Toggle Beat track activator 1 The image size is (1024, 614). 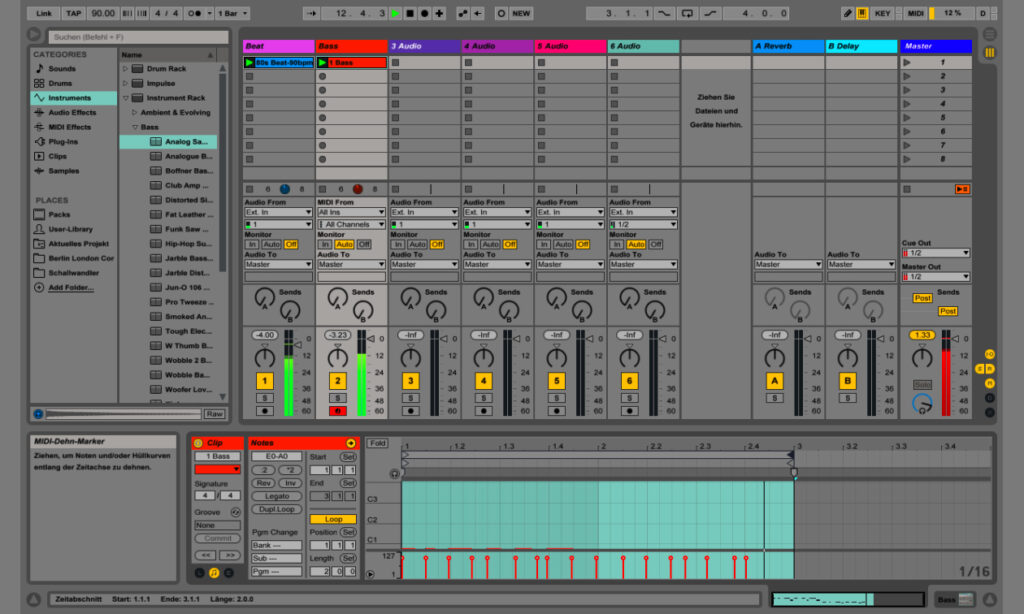click(264, 381)
